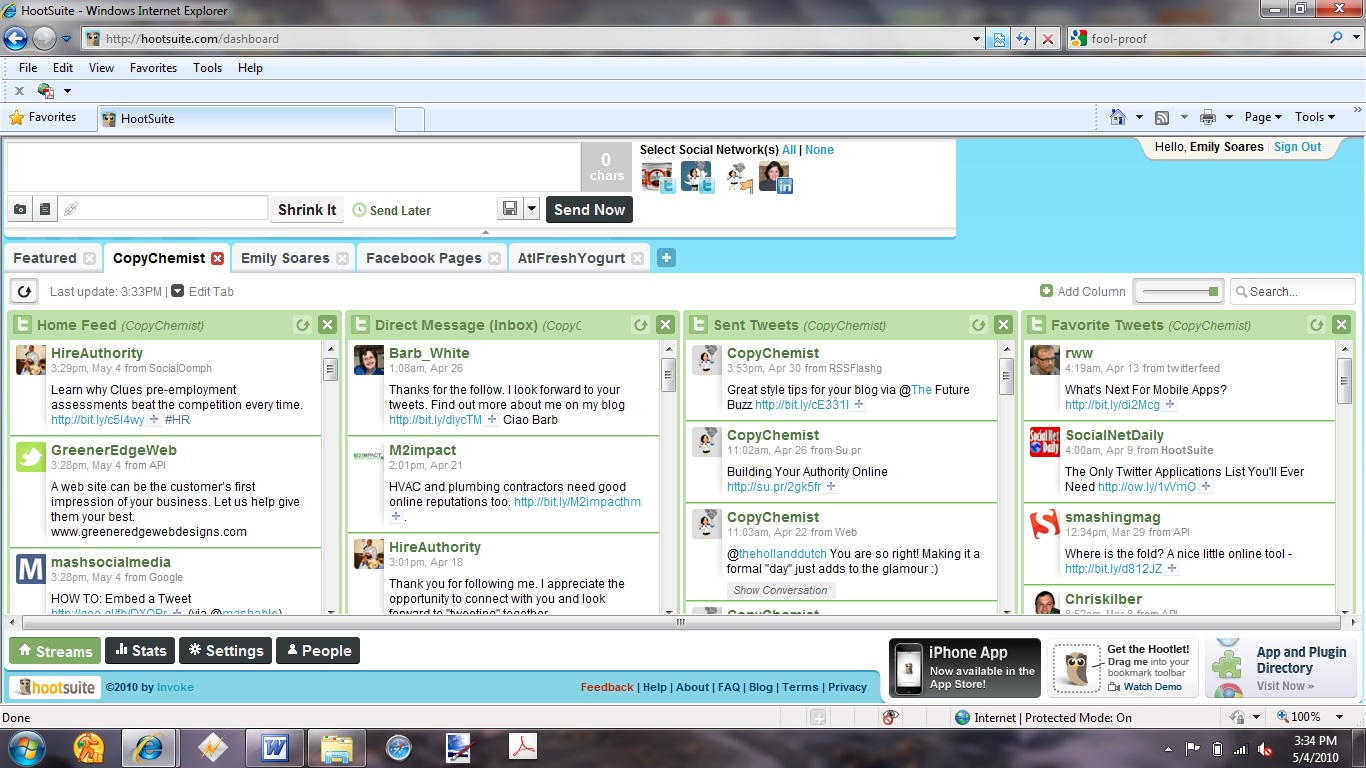This screenshot has width=1366, height=768.
Task: Click Send Later scheduling option
Action: point(392,211)
